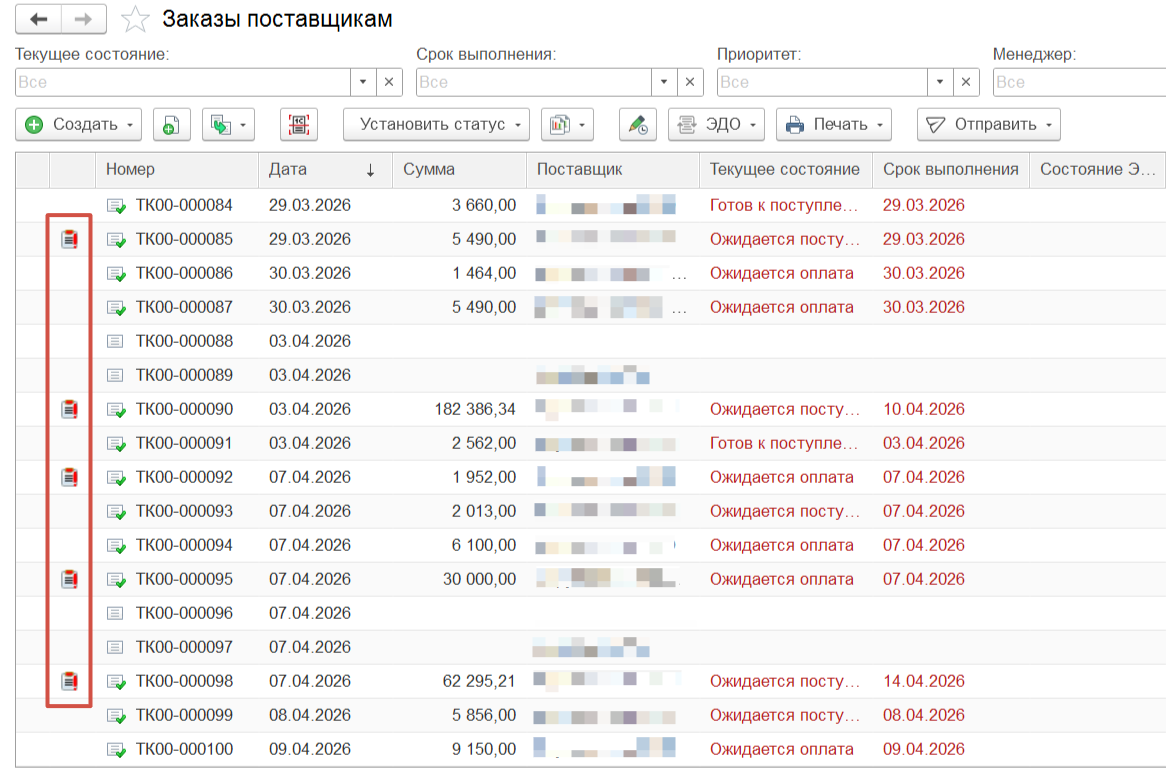Expand the Установить статус menu

518,125
